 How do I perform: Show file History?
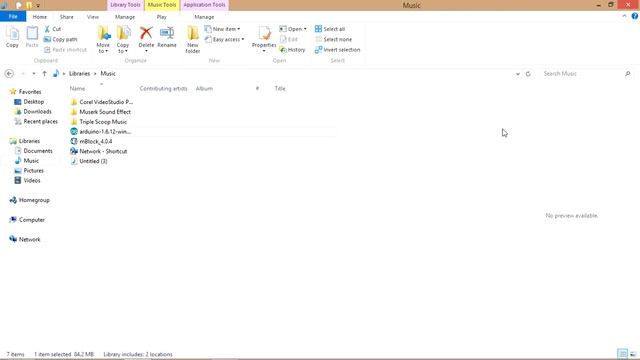292,50
